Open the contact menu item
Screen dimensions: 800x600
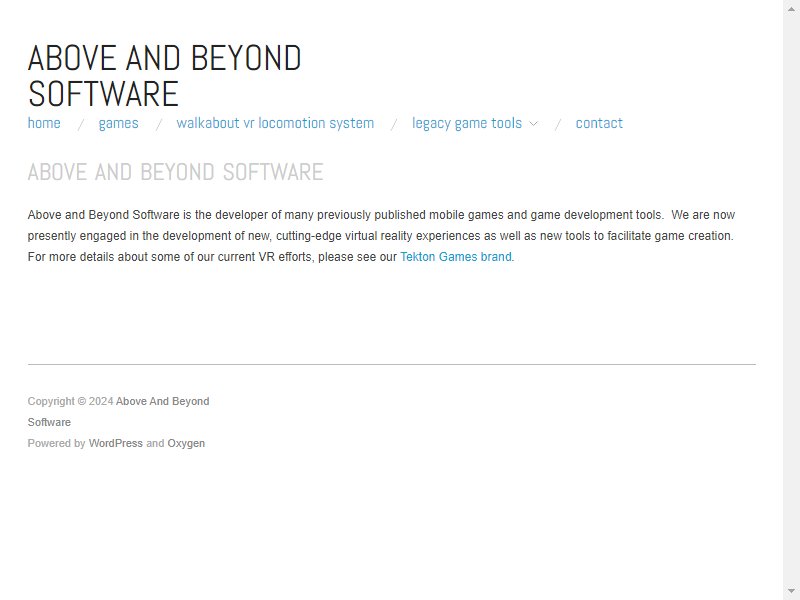(x=599, y=123)
